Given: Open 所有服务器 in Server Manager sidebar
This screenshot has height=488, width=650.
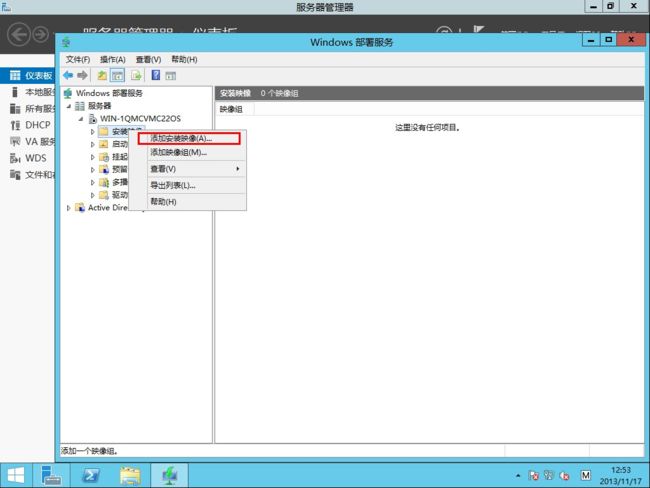Looking at the screenshot, I should pyautogui.click(x=28, y=109).
